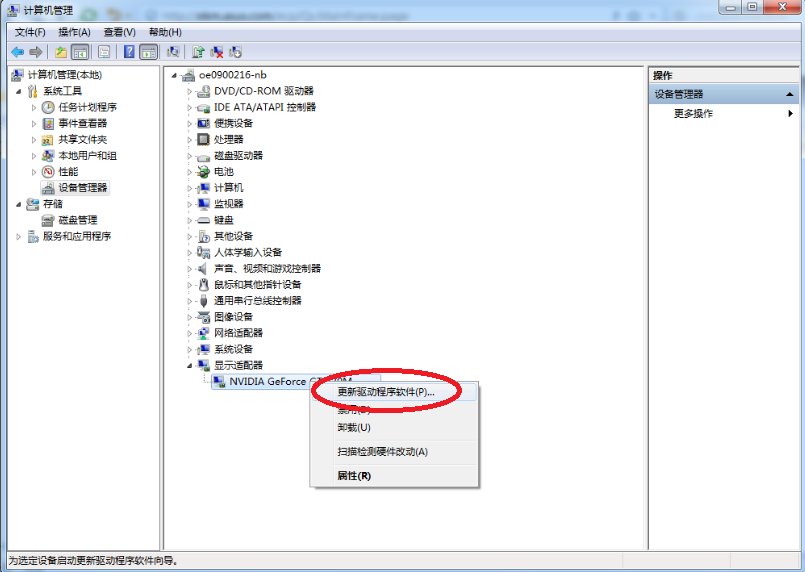
Task: Expand the IDE ATA/ATAPI 控制器 node
Action: pyautogui.click(x=189, y=107)
